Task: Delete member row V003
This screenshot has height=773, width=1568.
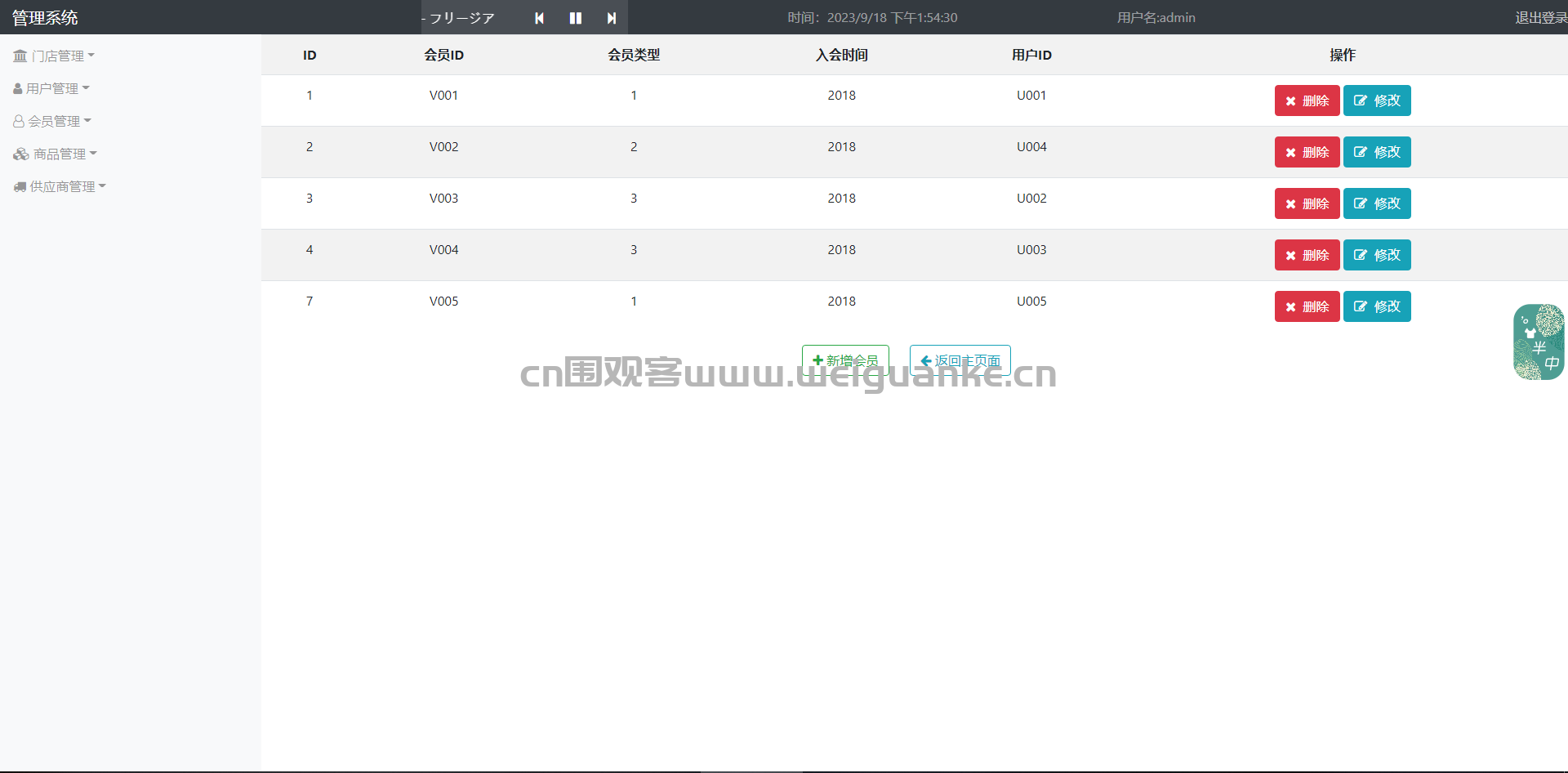Action: coord(1307,203)
